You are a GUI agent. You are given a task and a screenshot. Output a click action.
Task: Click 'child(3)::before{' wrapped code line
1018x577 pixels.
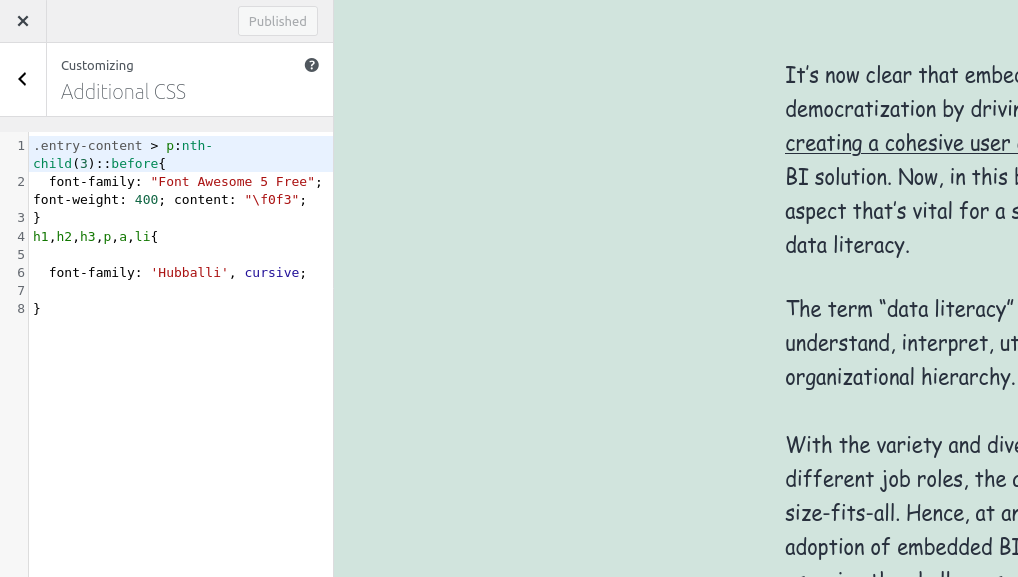pyautogui.click(x=99, y=164)
